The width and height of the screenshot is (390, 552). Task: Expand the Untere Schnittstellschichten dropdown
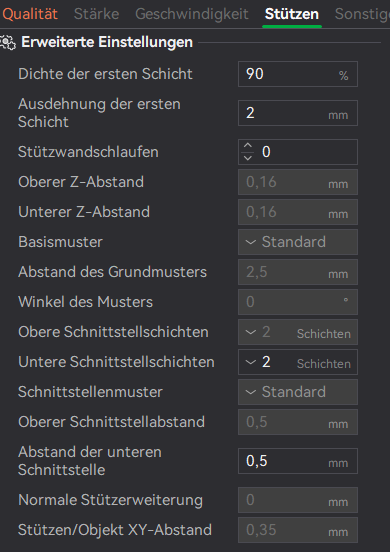click(x=298, y=362)
